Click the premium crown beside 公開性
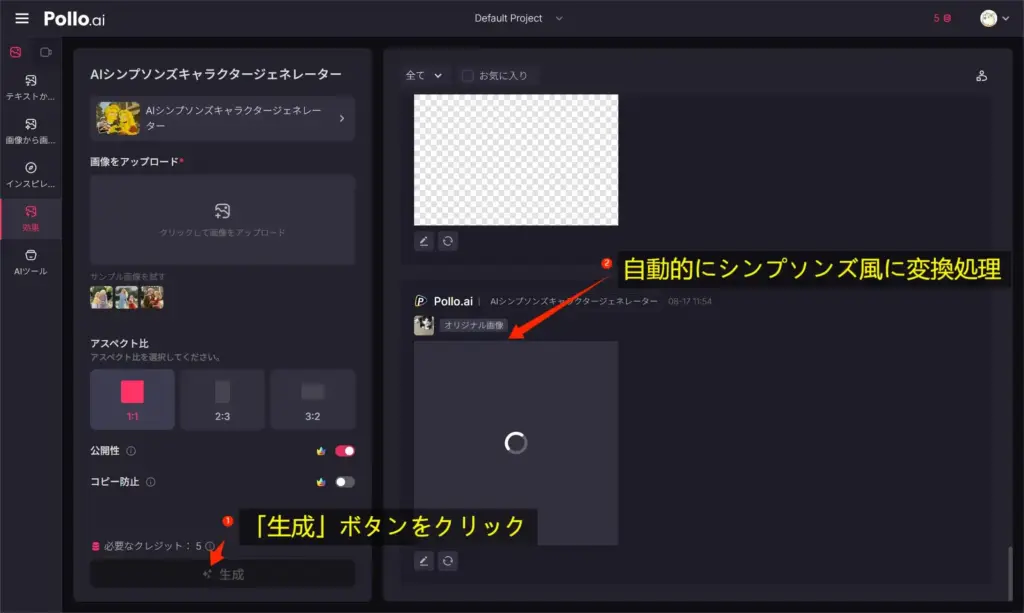Image resolution: width=1024 pixels, height=613 pixels. (x=321, y=451)
